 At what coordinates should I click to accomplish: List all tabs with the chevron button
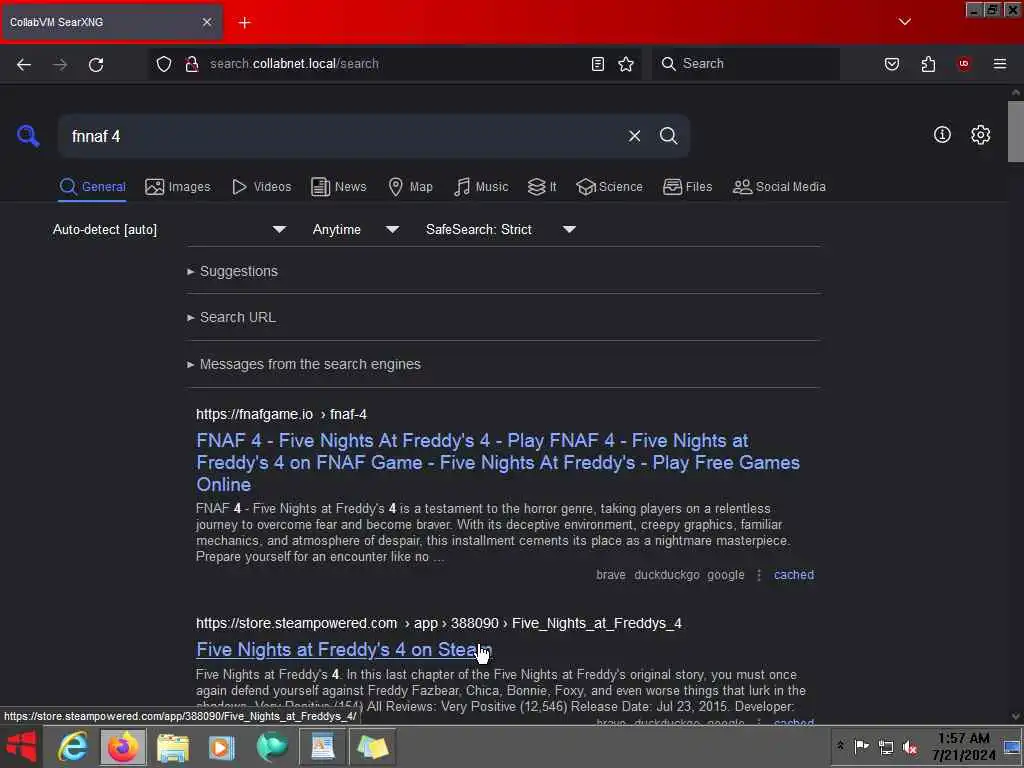click(904, 22)
